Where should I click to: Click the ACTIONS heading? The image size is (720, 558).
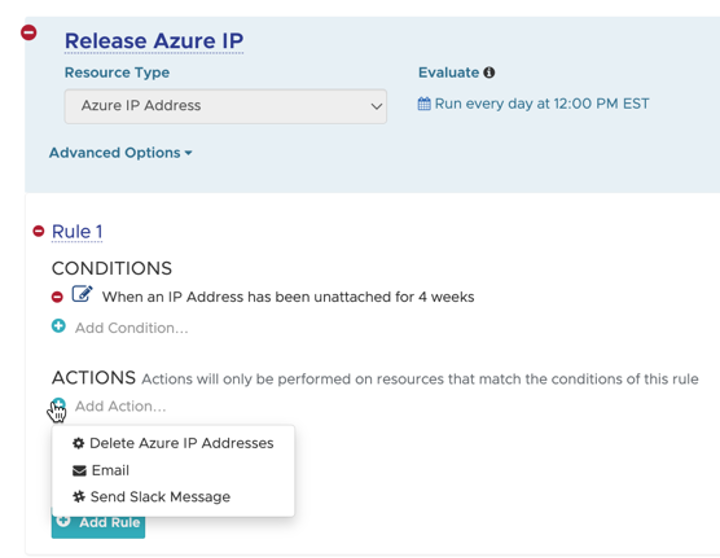pos(94,378)
